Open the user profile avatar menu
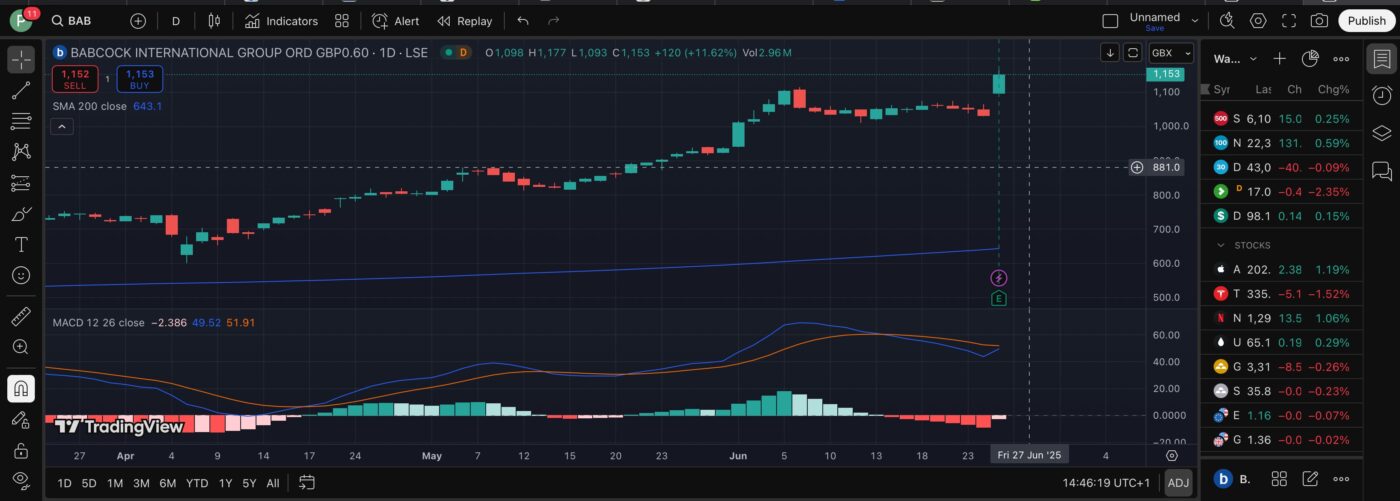The height and width of the screenshot is (501, 1400). click(x=21, y=20)
